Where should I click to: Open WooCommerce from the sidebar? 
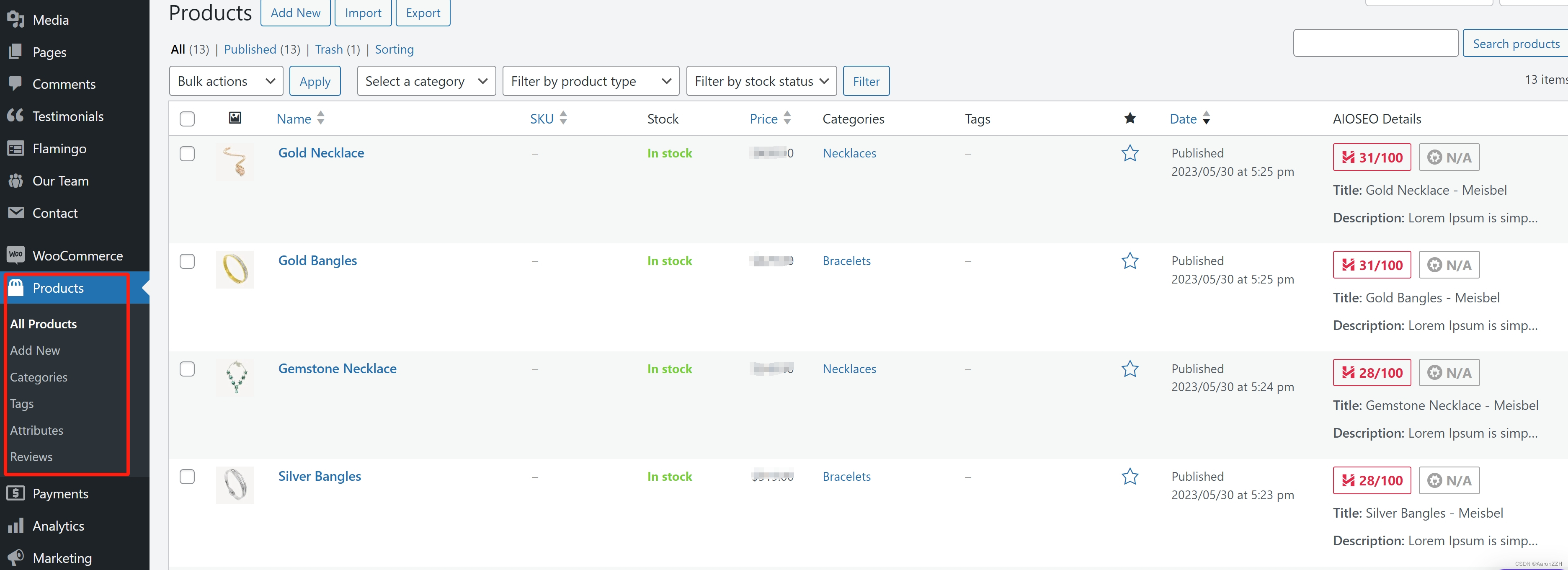(77, 256)
